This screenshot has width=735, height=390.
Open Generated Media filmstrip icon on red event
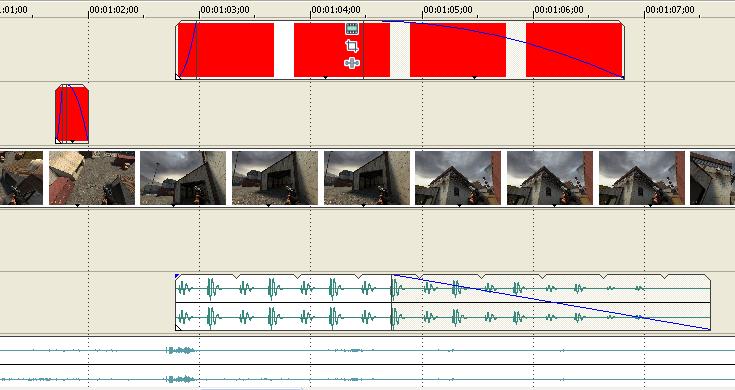point(352,29)
